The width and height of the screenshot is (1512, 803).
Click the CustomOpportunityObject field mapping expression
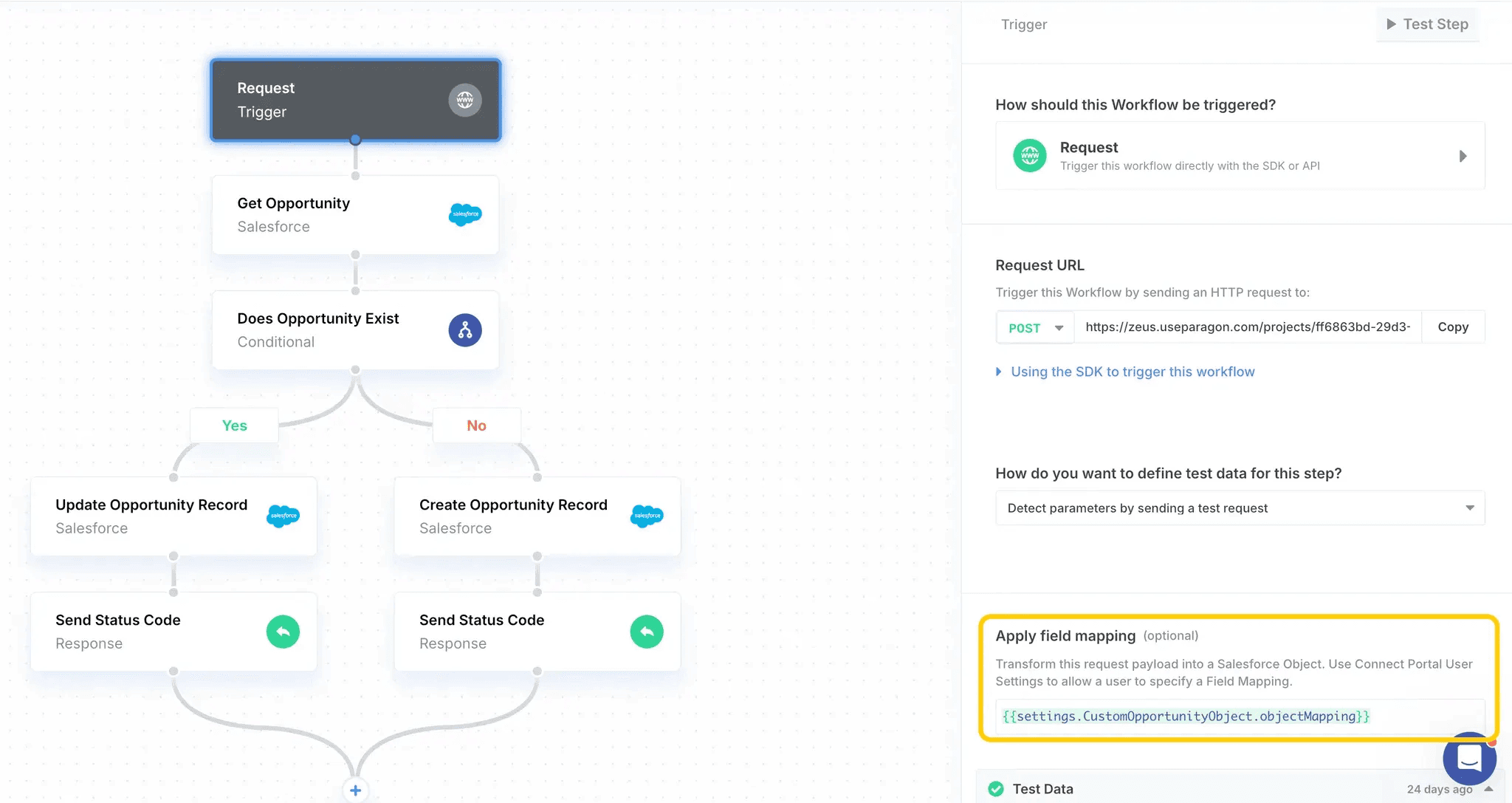pos(1186,716)
